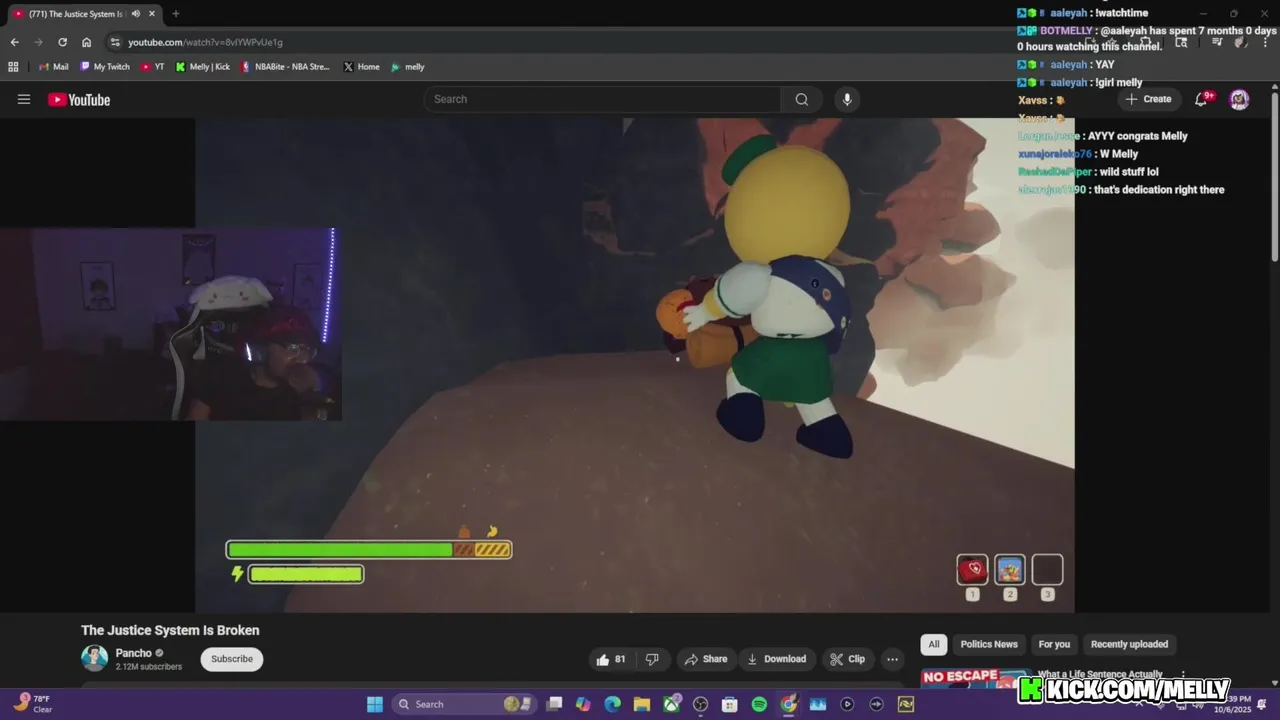The width and height of the screenshot is (1280, 720).
Task: Open the Melly | Kick bookmark
Action: [203, 67]
